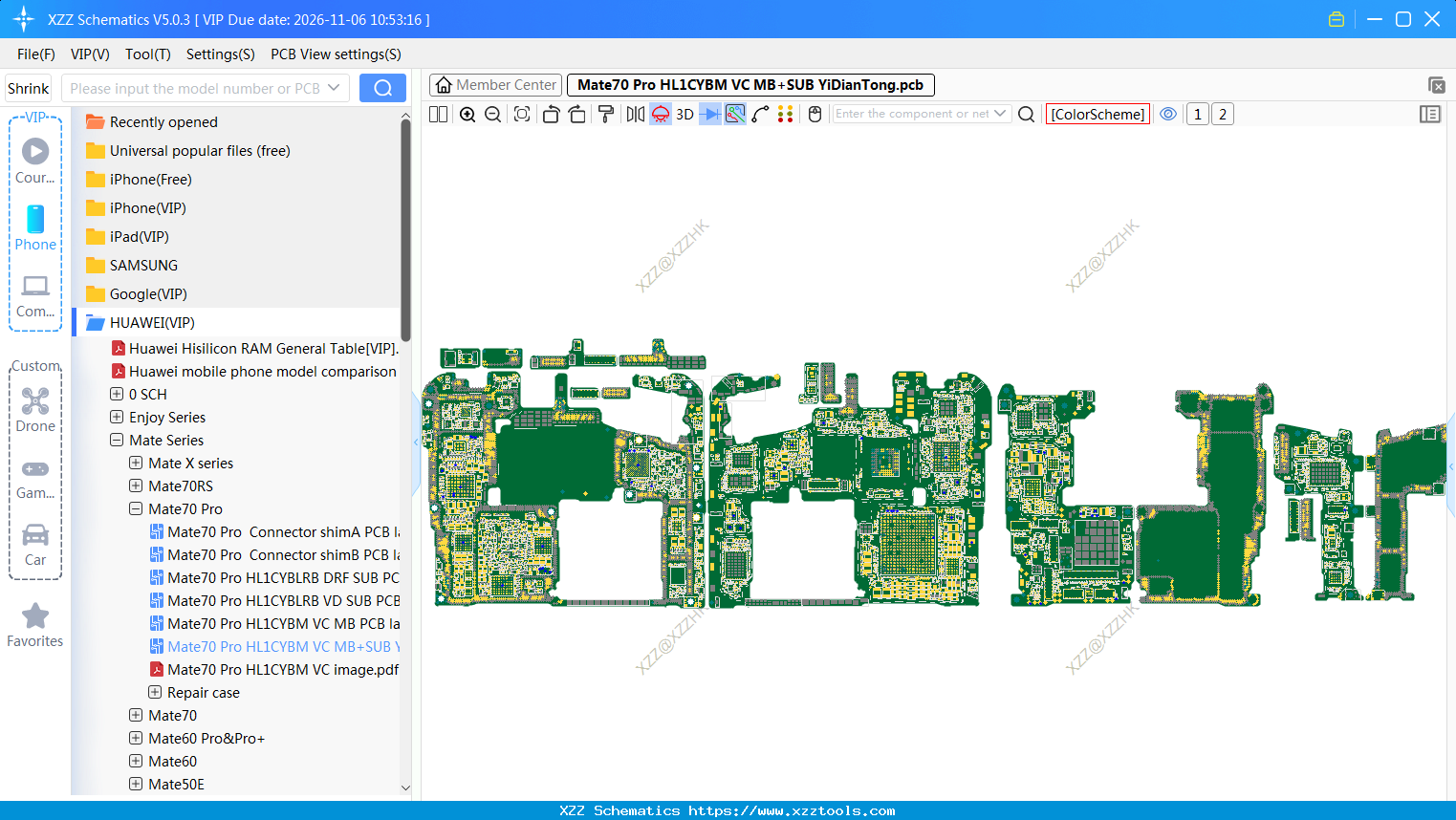1456x820 pixels.
Task: Open the ColorScheme settings
Action: [1097, 115]
